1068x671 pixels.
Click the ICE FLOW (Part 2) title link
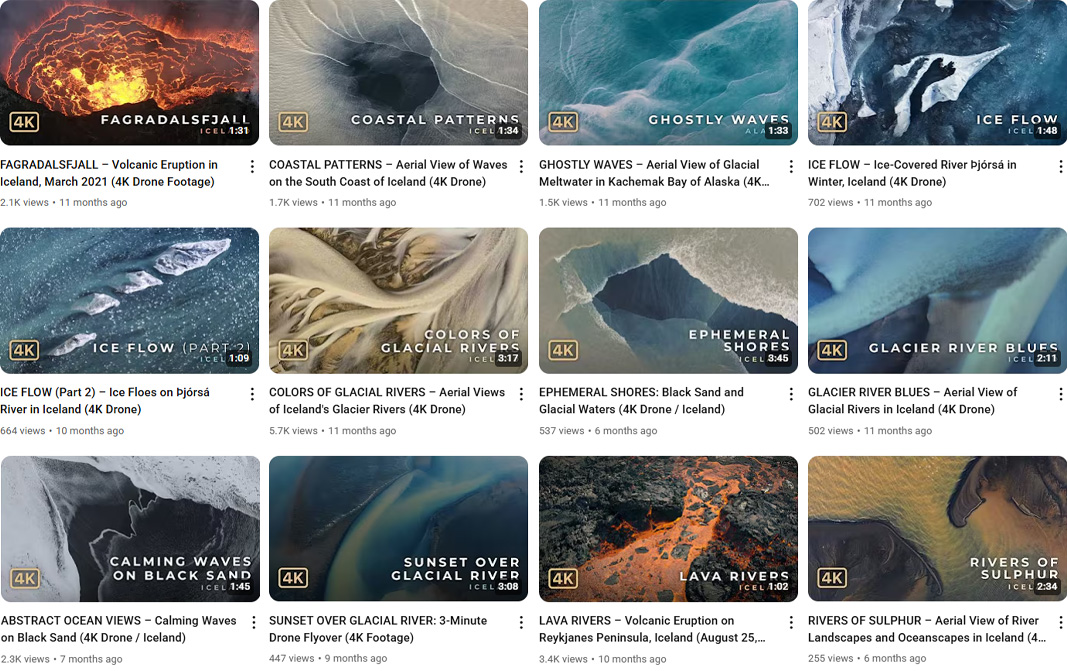110,400
